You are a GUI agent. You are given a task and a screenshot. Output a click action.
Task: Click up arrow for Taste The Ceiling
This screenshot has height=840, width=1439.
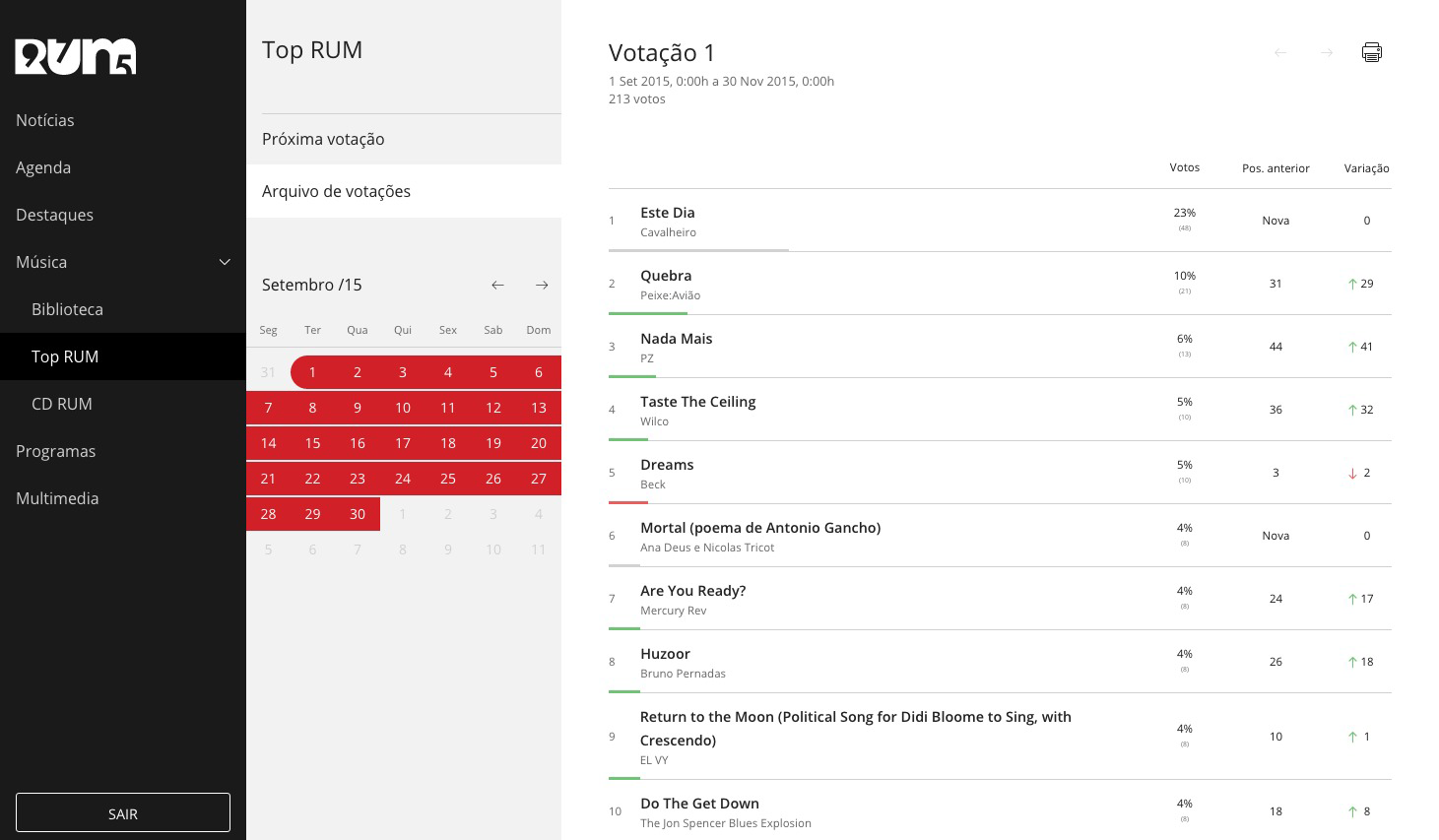pyautogui.click(x=1352, y=410)
